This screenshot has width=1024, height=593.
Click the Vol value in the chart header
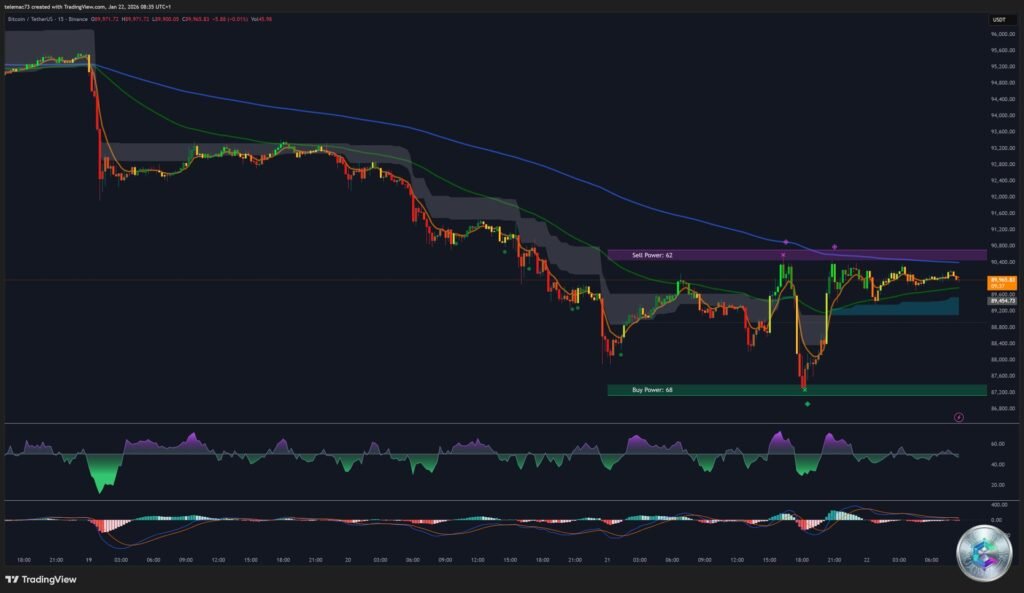[262, 20]
